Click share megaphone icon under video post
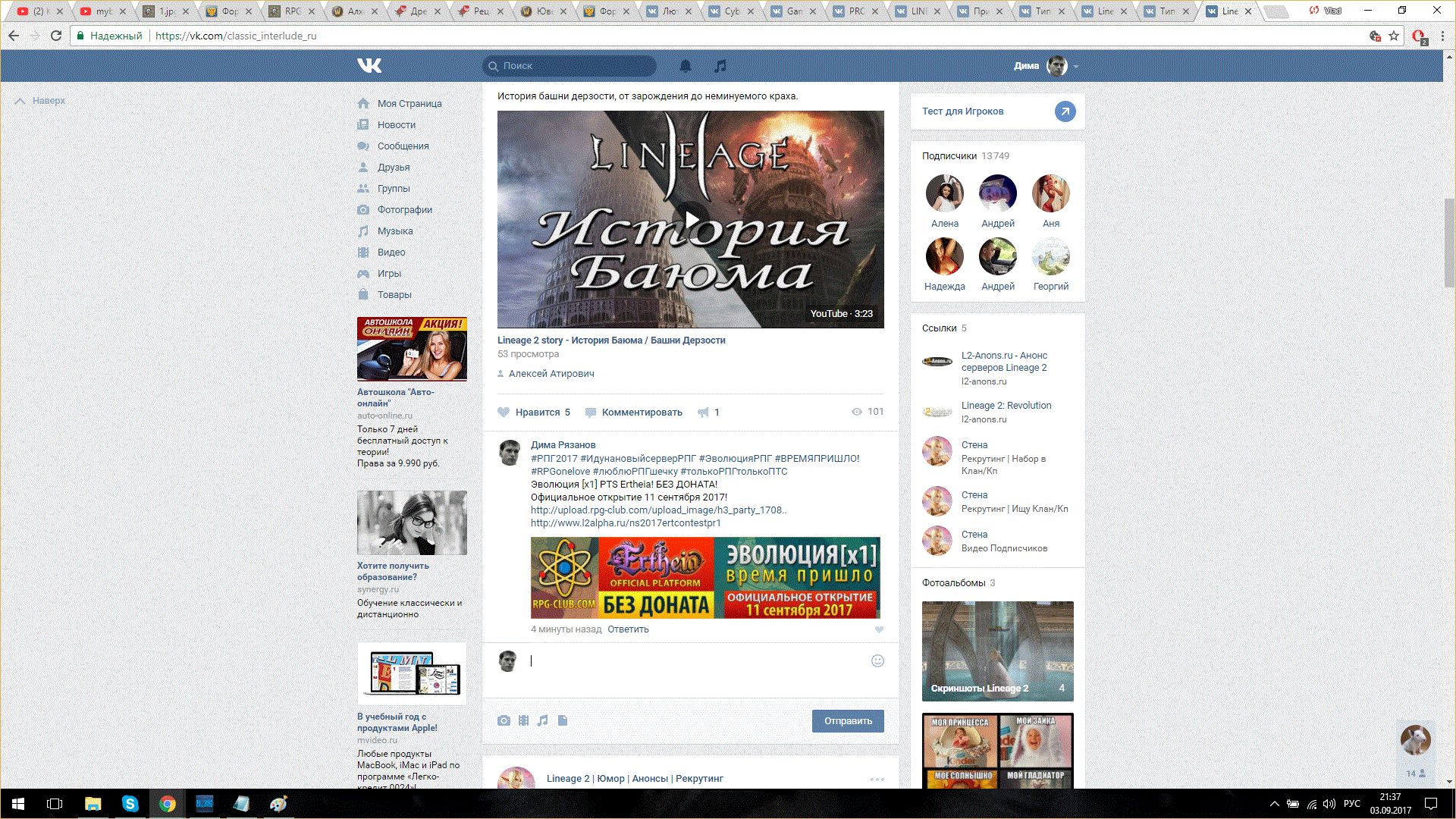This screenshot has height=819, width=1456. (703, 412)
